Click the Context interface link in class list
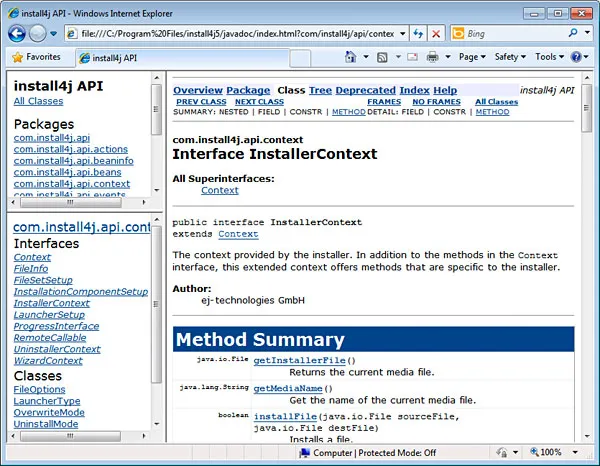 tap(32, 257)
